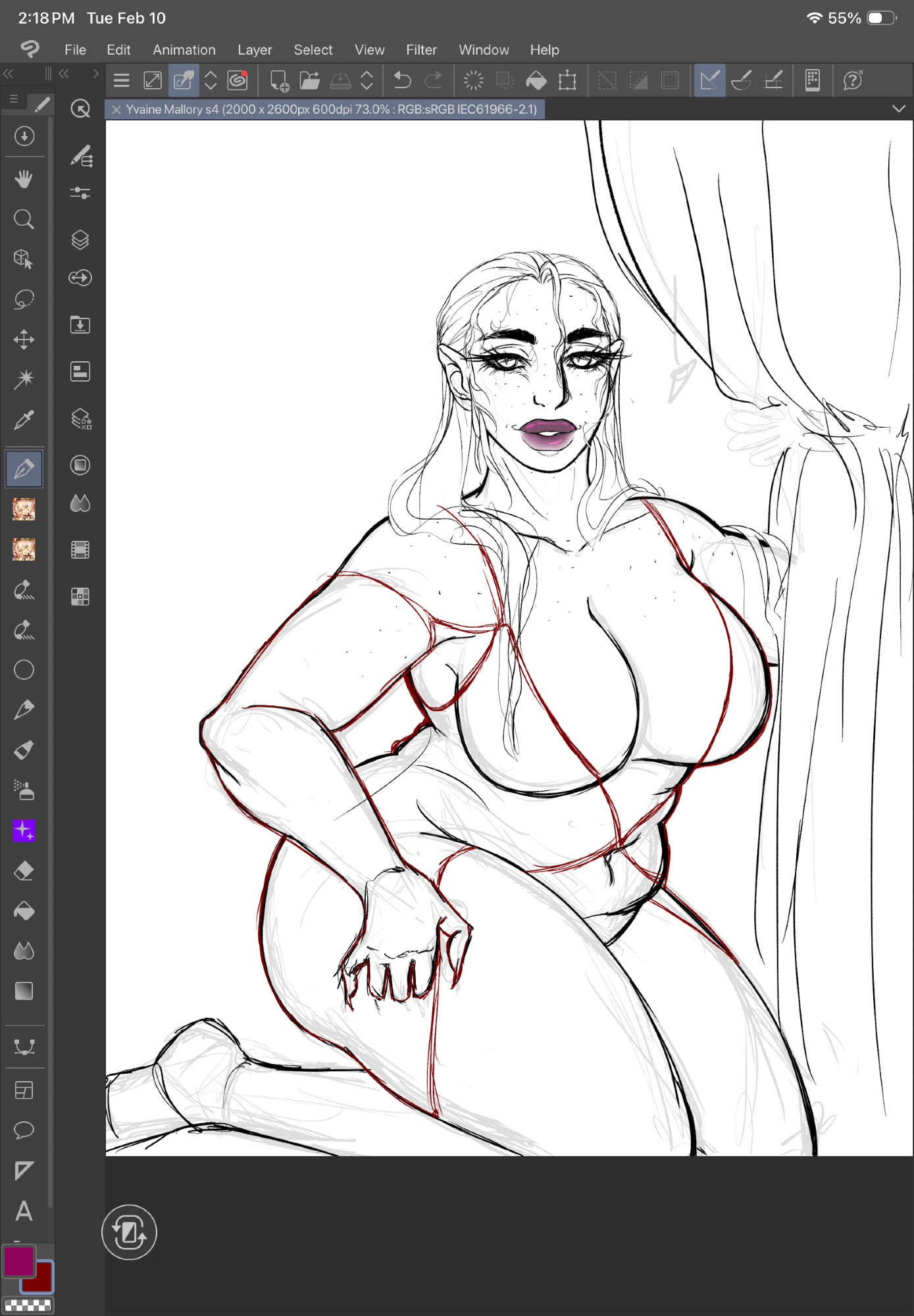Screen dimensions: 914x1316
Task: Tap the round rotate button below canvas
Action: tap(129, 1232)
